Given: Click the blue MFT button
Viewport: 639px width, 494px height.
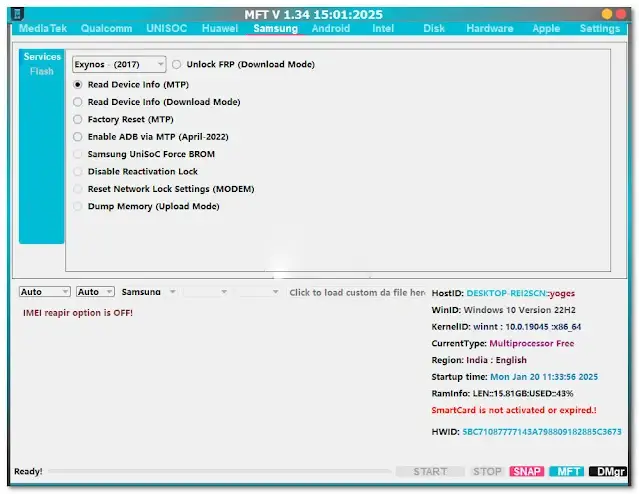Looking at the screenshot, I should tap(567, 472).
